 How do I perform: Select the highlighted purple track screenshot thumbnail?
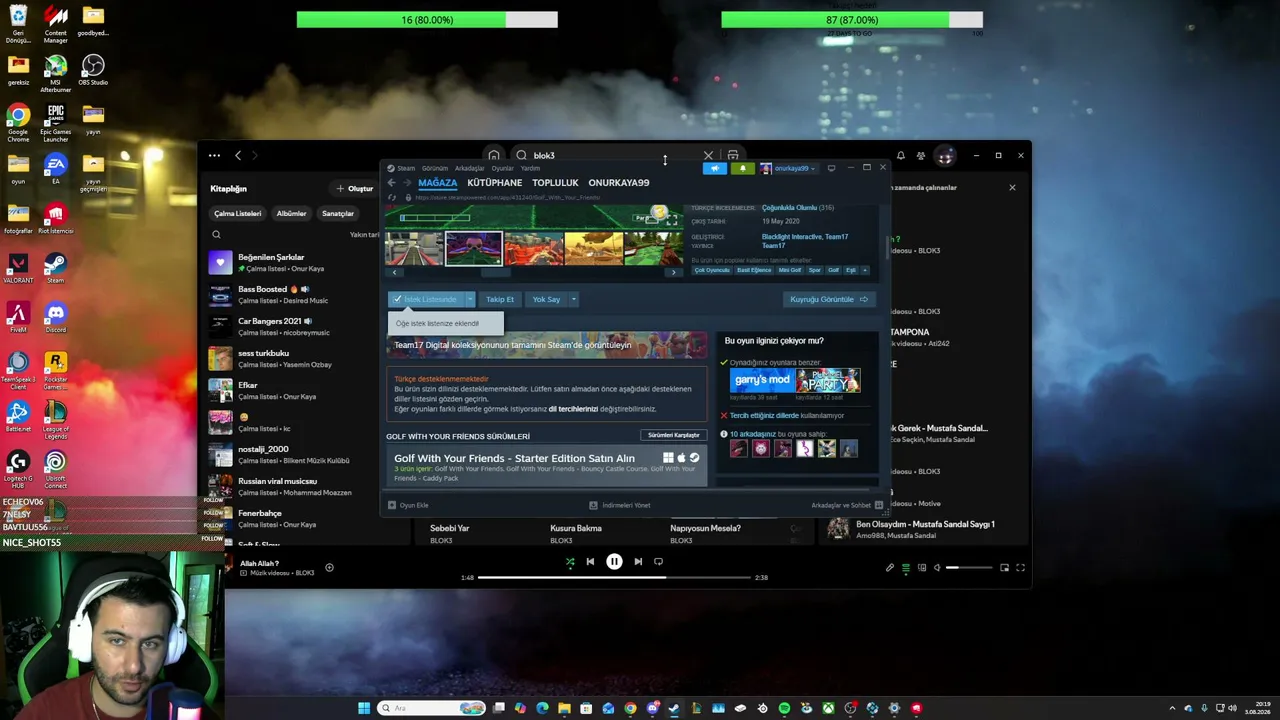[x=473, y=248]
